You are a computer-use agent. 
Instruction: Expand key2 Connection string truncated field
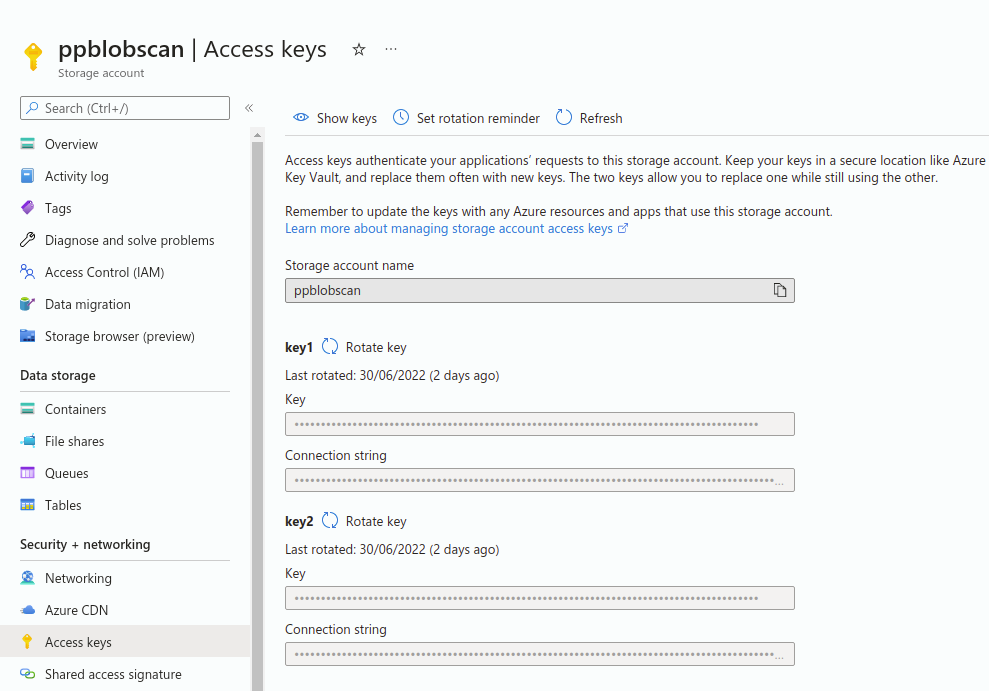(780, 654)
